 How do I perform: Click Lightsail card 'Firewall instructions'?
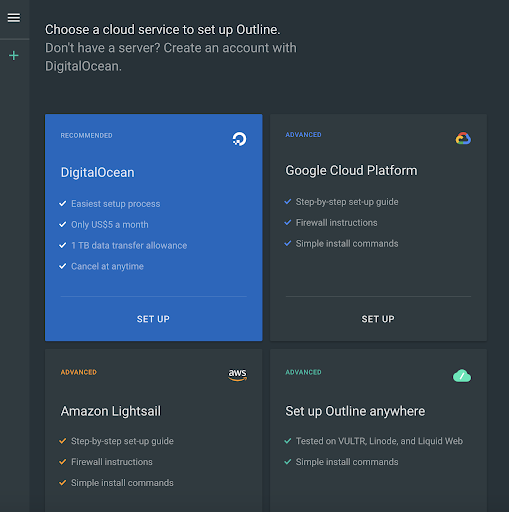(112, 462)
